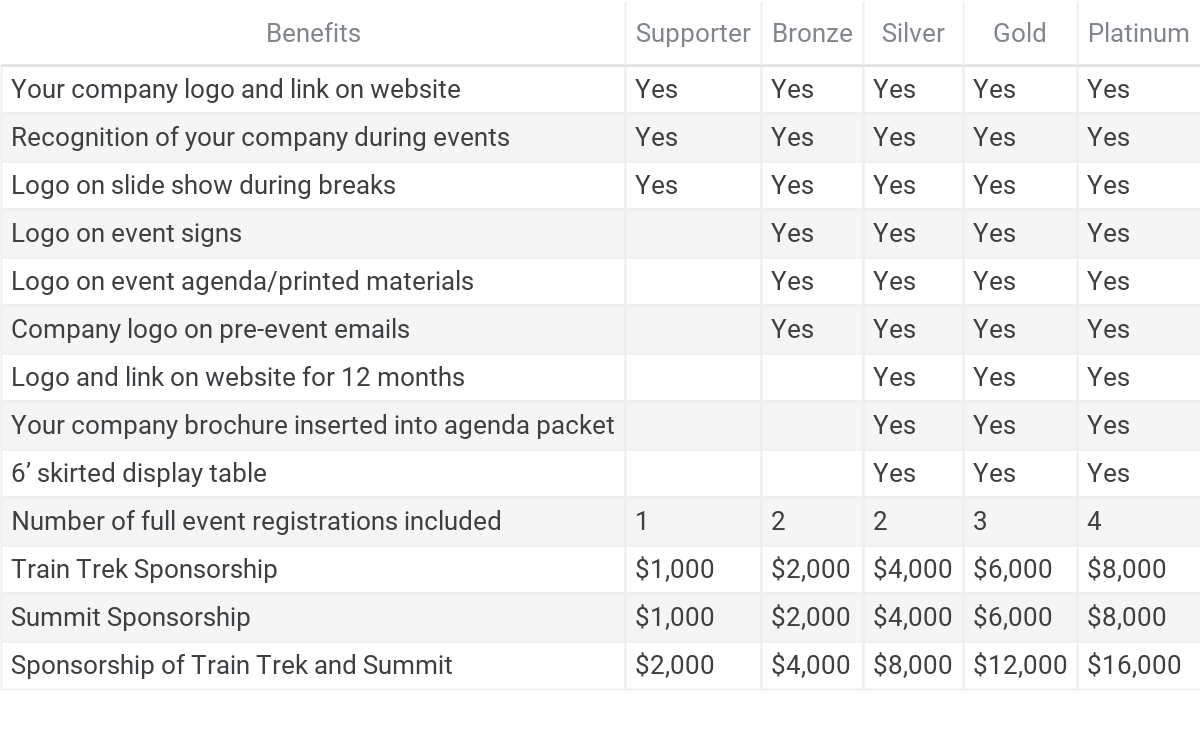Click the 'Summit Sponsorship' row label
The image size is (1200, 742).
tap(130, 617)
